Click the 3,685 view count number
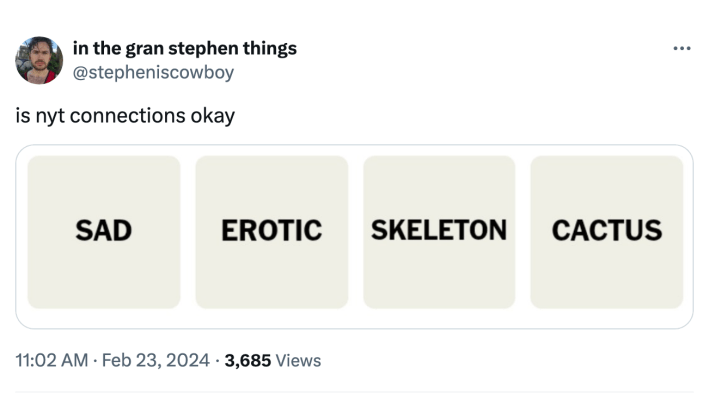The height and width of the screenshot is (404, 709). coord(247,360)
